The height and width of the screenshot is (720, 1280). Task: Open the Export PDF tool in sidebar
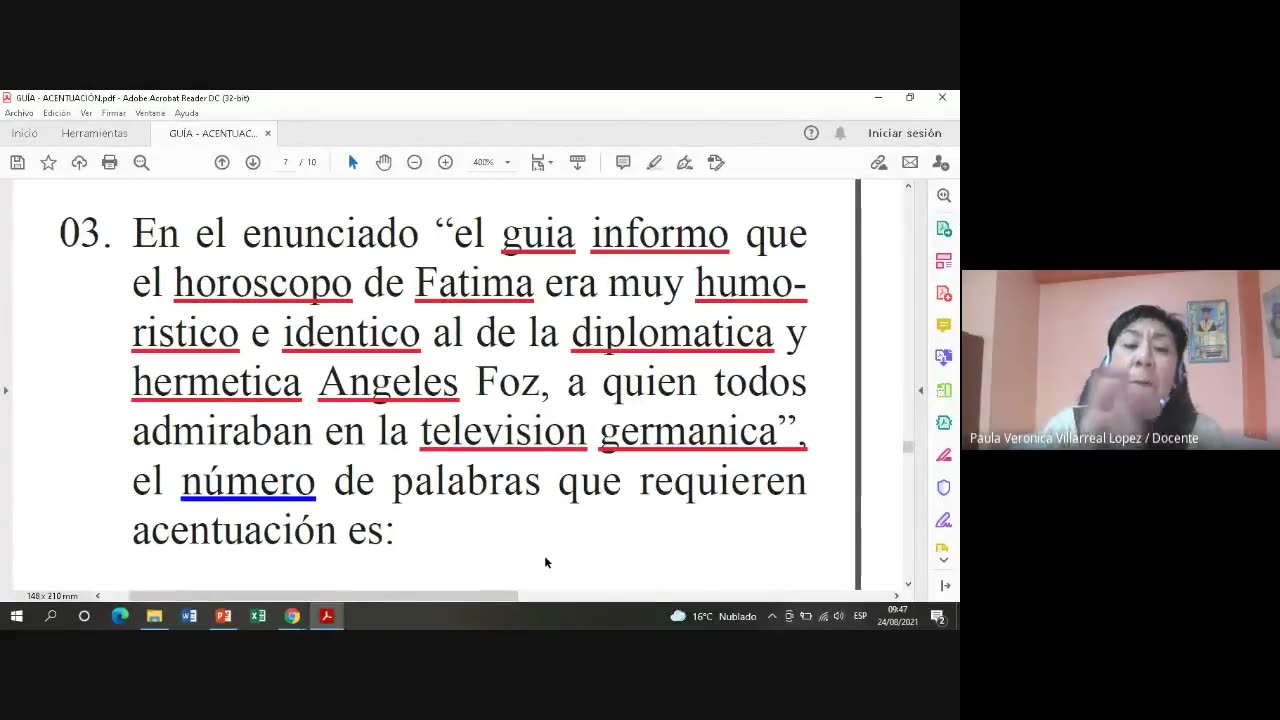pos(943,229)
